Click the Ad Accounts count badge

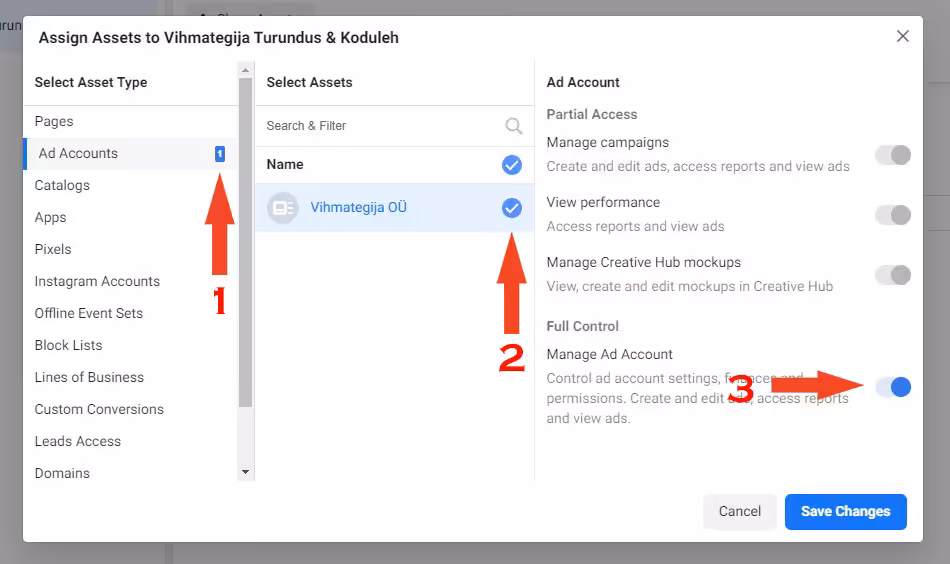220,154
